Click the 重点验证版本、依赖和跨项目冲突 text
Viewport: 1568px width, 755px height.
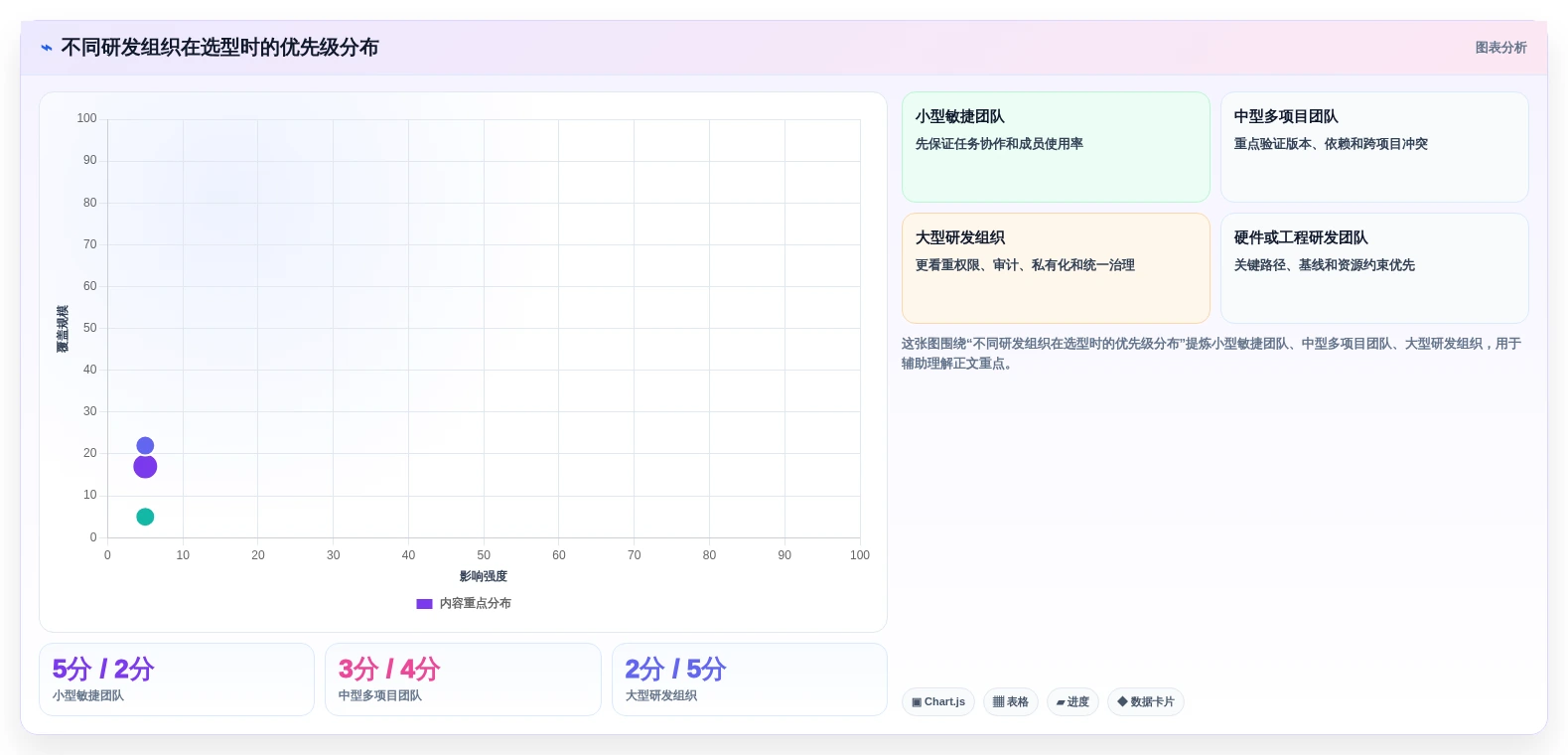tap(1331, 144)
